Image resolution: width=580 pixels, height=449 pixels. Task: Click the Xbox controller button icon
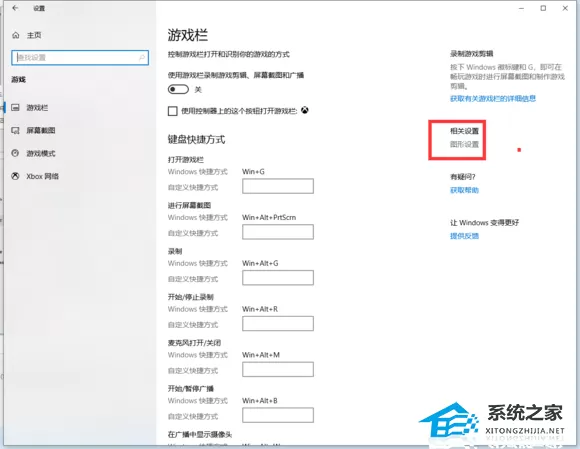click(304, 110)
